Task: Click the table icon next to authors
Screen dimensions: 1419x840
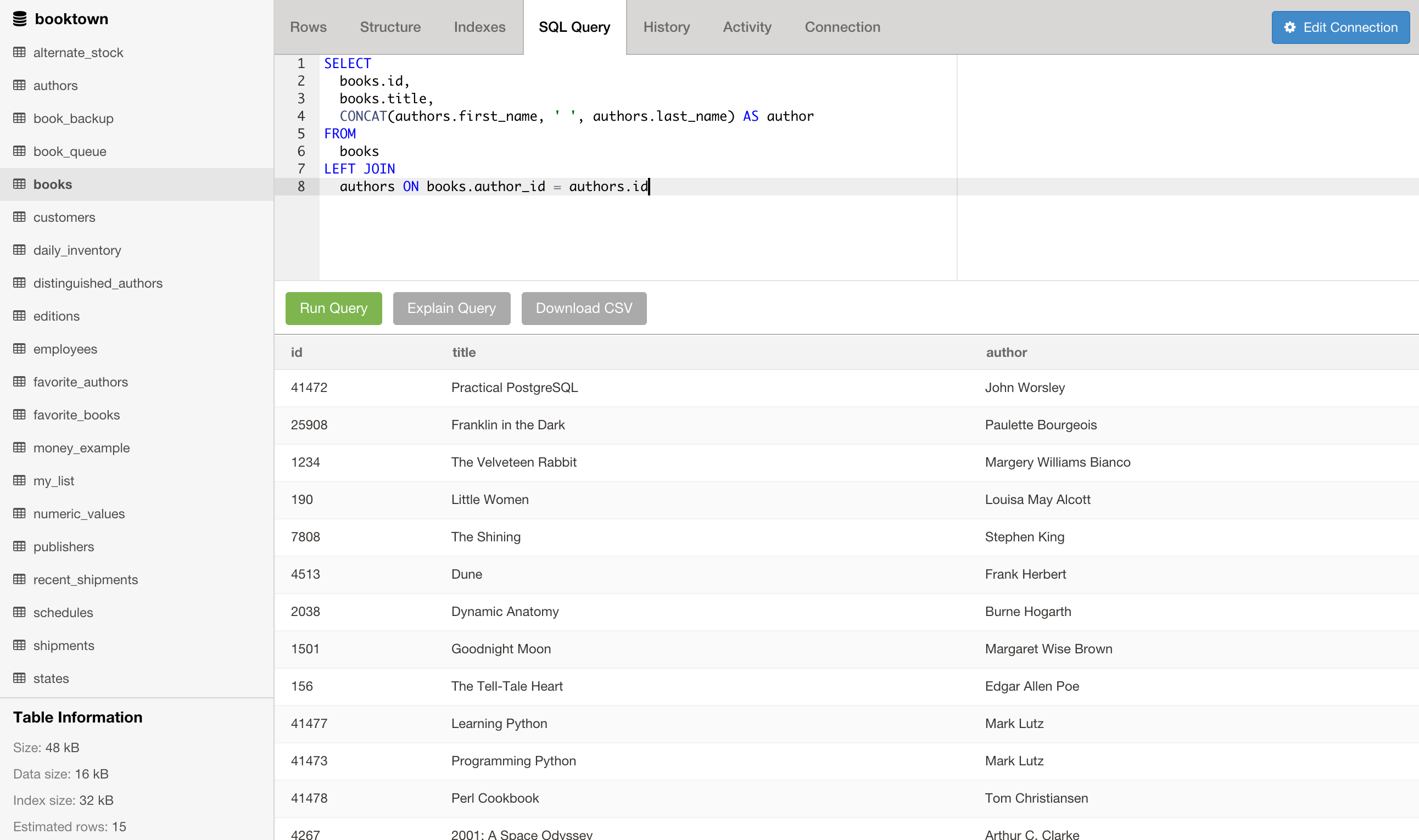Action: (x=20, y=86)
